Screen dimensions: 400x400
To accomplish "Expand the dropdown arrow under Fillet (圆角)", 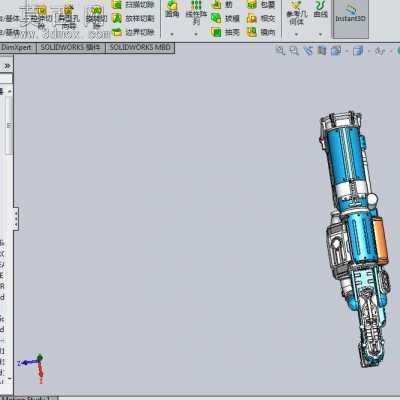I will pyautogui.click(x=172, y=34).
